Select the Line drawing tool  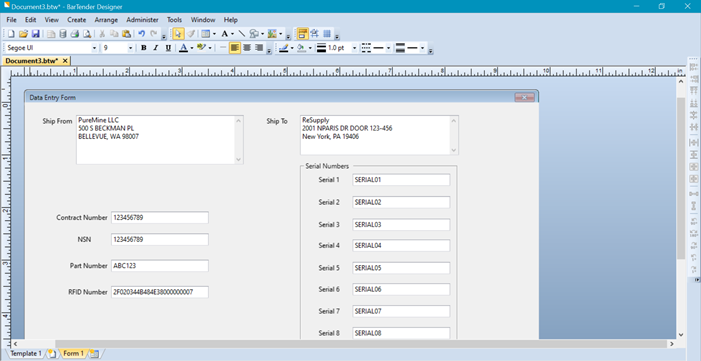click(x=241, y=34)
